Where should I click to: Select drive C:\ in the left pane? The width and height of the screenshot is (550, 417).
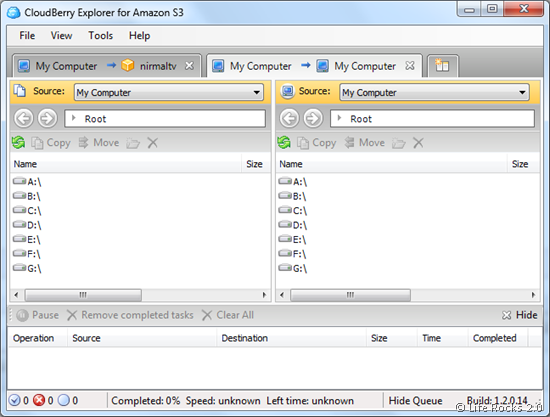click(x=27, y=210)
